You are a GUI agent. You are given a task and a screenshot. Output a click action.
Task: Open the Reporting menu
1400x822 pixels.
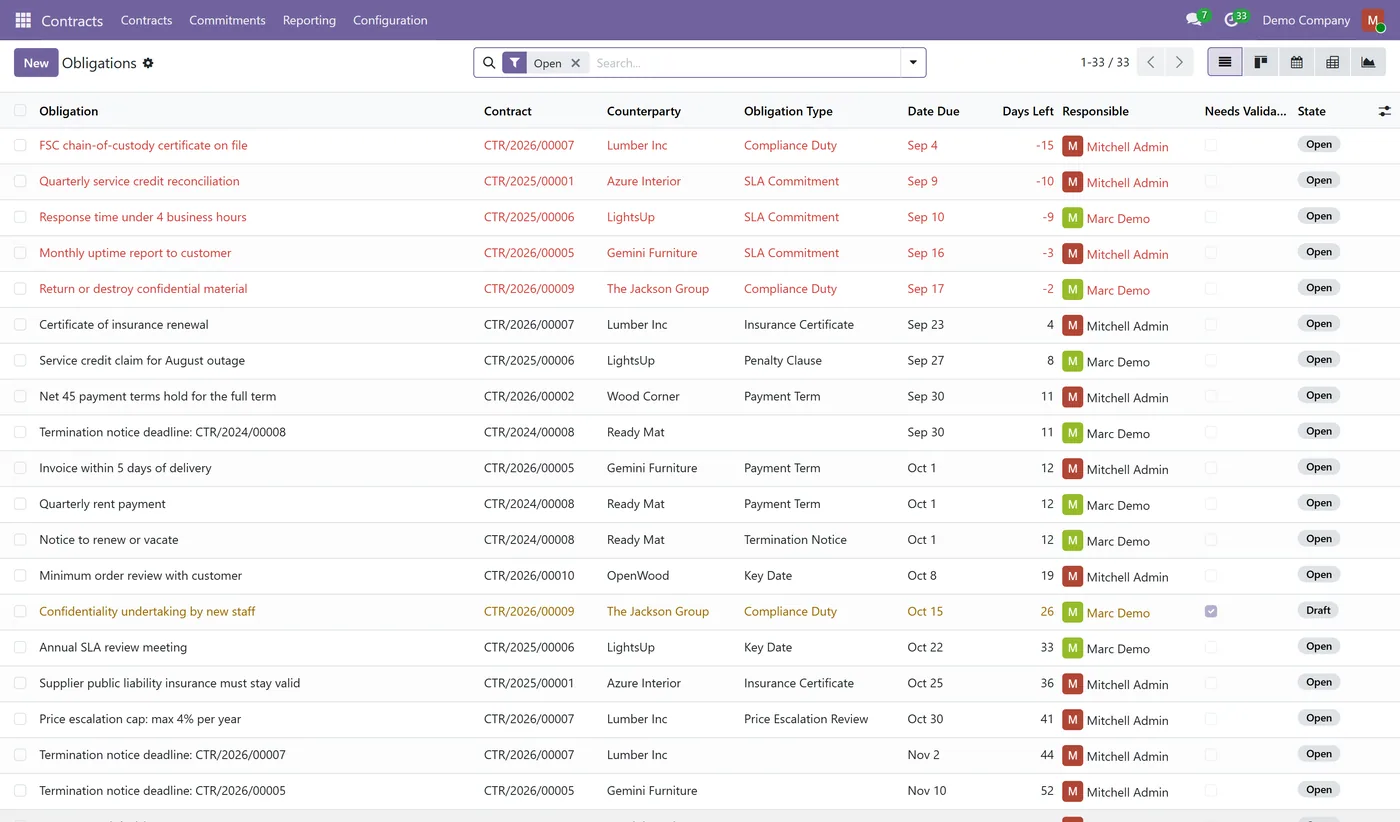[309, 20]
